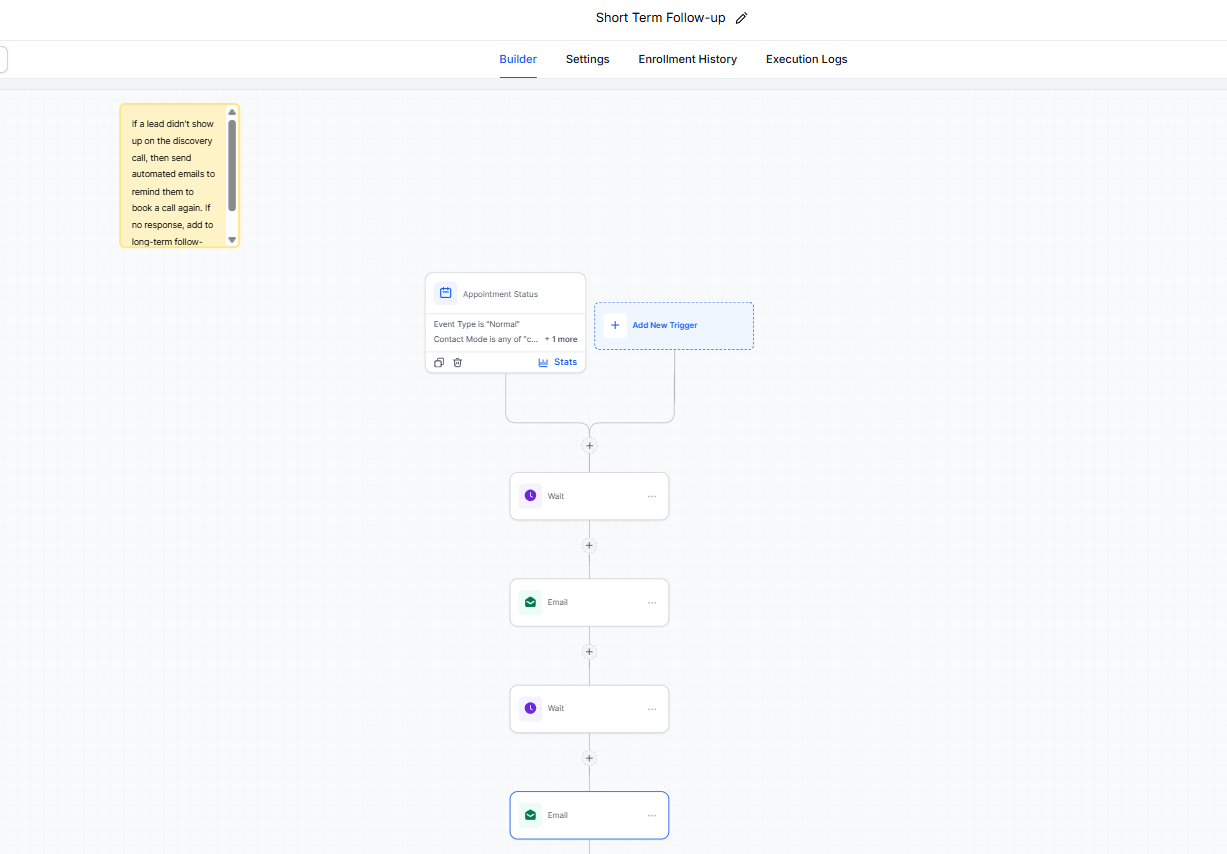Open the Settings tab
Image resolution: width=1227 pixels, height=854 pixels.
[587, 59]
